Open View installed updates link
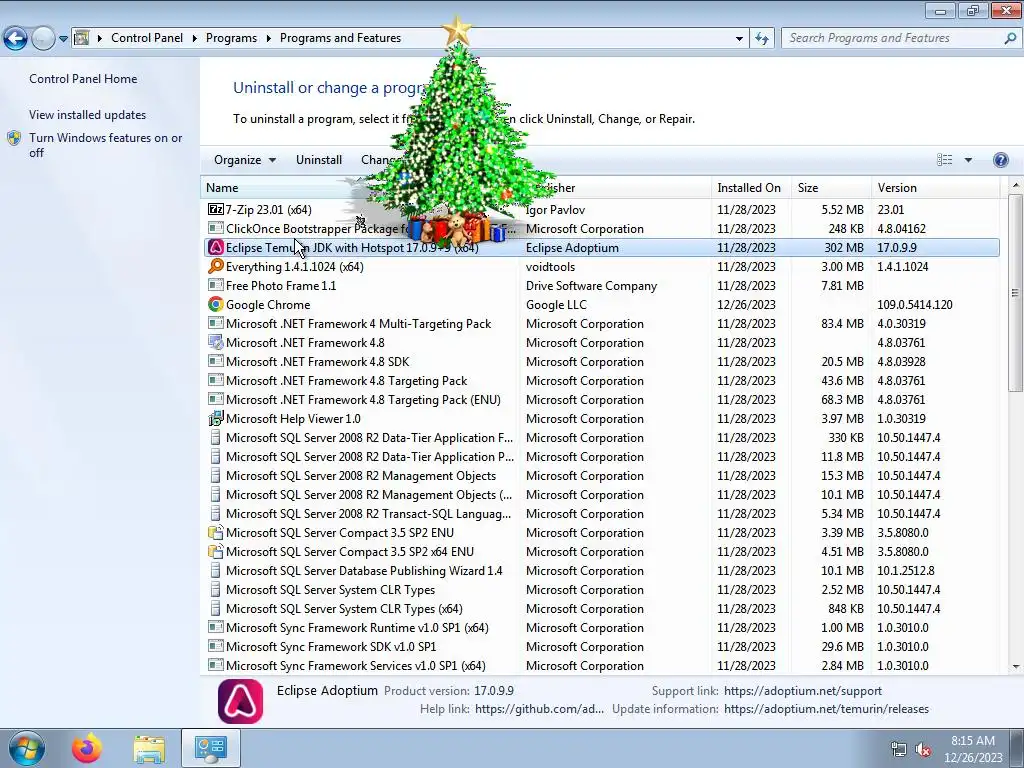Image resolution: width=1024 pixels, height=768 pixels. [x=88, y=115]
